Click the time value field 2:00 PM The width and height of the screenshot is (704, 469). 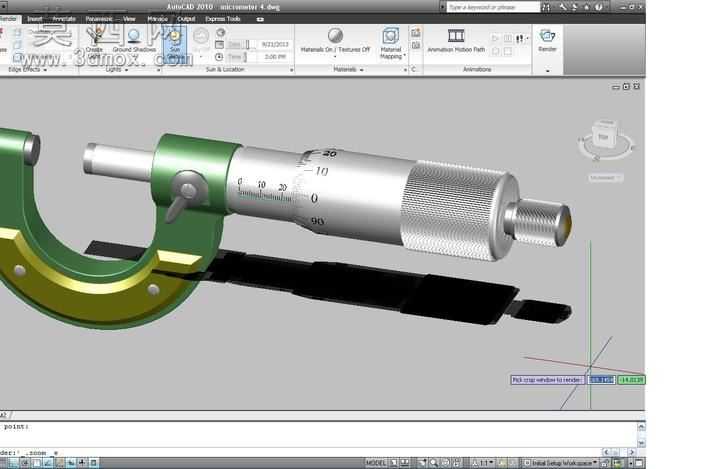275,57
